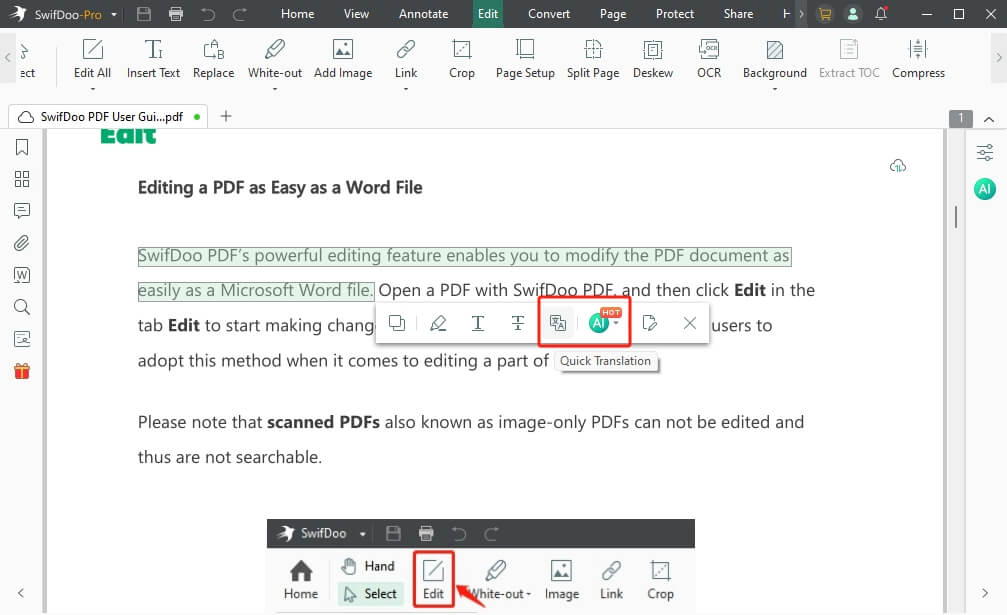Expand the Link dropdown arrow
The image size is (1007, 615).
(406, 89)
